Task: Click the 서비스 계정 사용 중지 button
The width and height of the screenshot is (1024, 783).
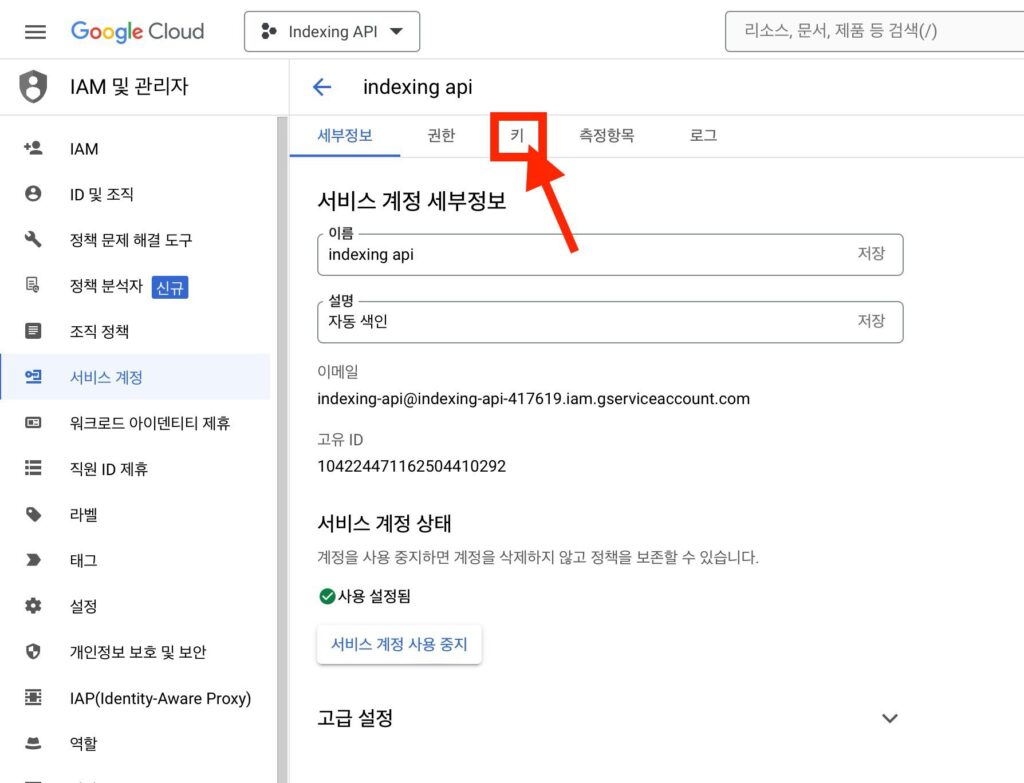Action: coord(399,644)
